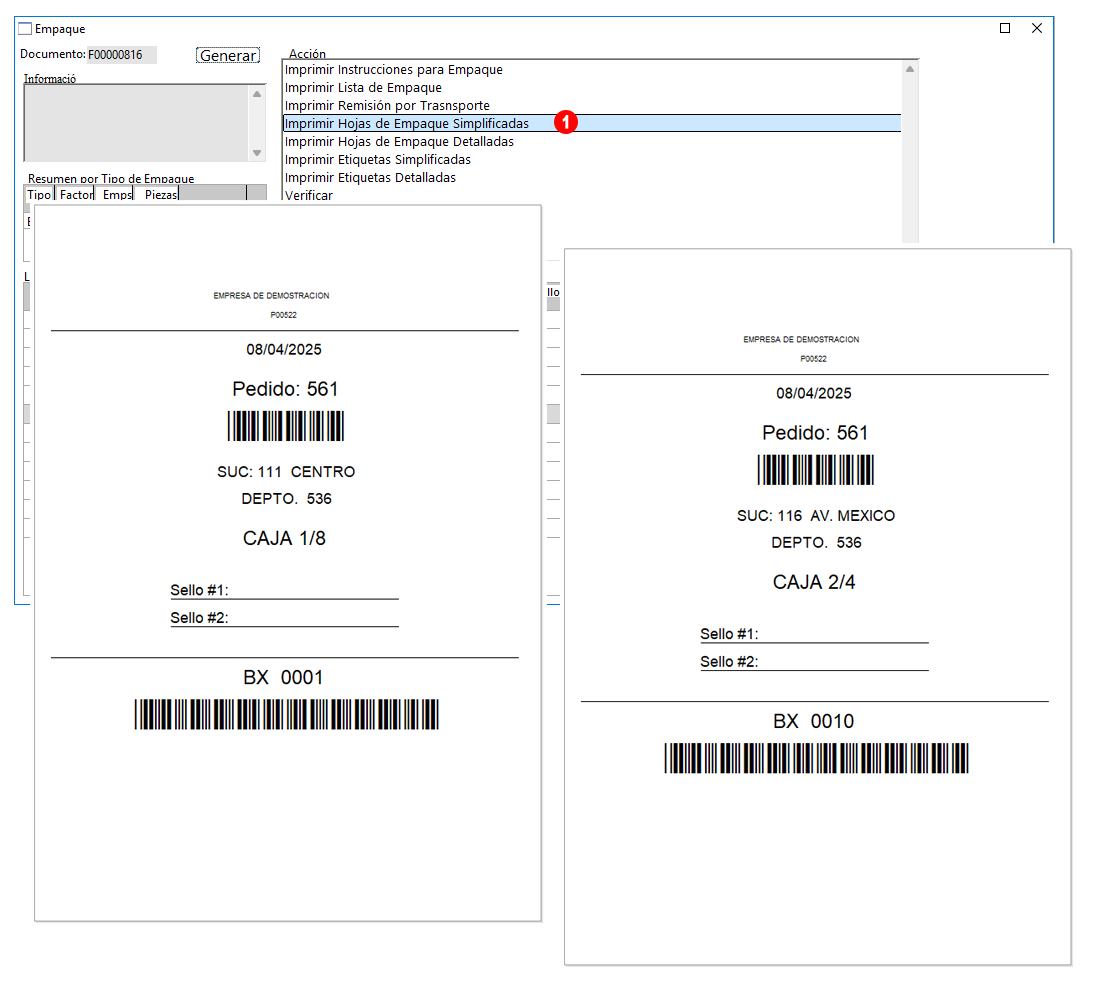
Task: Maximize the Empaque window
Action: click(x=1005, y=28)
